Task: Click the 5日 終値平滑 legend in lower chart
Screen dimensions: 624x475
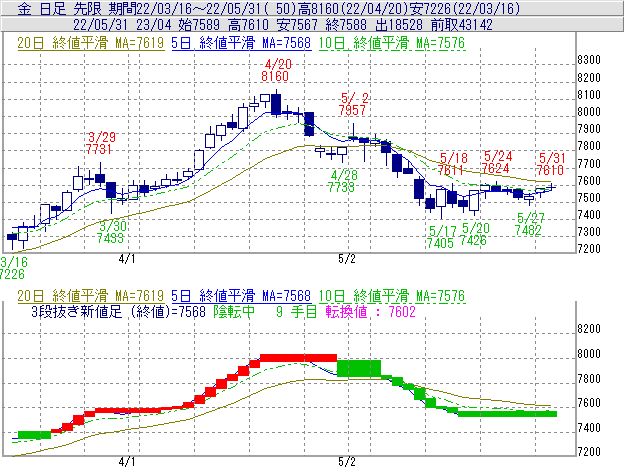Action: coord(241,296)
